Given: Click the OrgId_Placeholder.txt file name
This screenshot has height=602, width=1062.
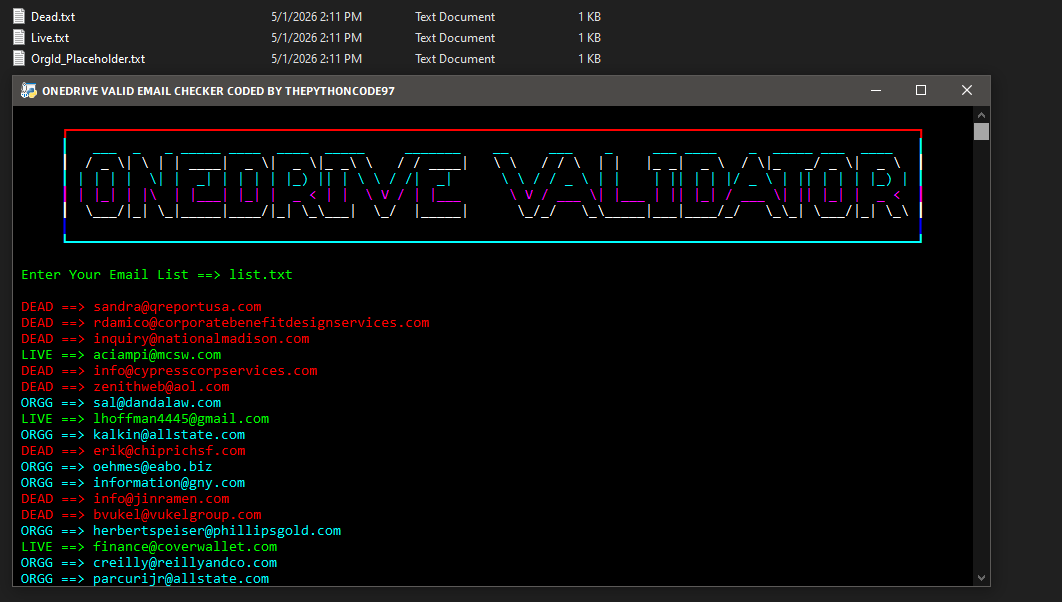Looking at the screenshot, I should tap(88, 59).
